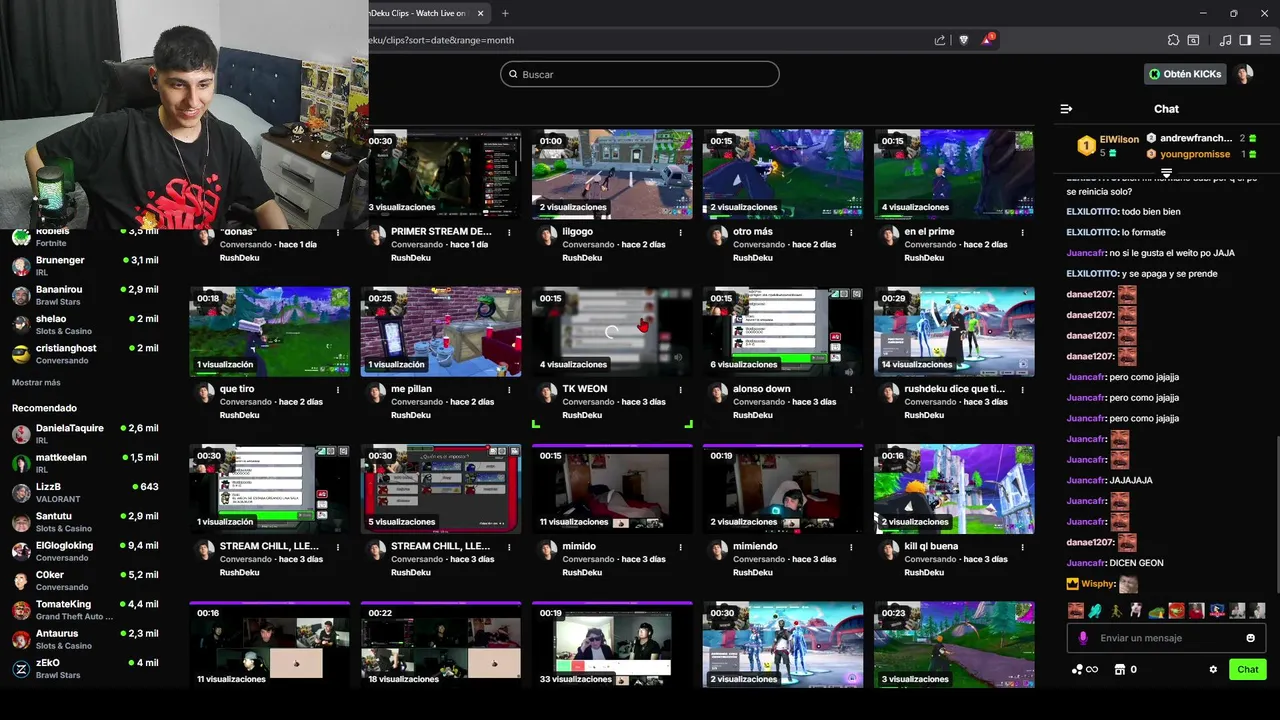Expand Mostrar más in sidebar

[x=36, y=382]
